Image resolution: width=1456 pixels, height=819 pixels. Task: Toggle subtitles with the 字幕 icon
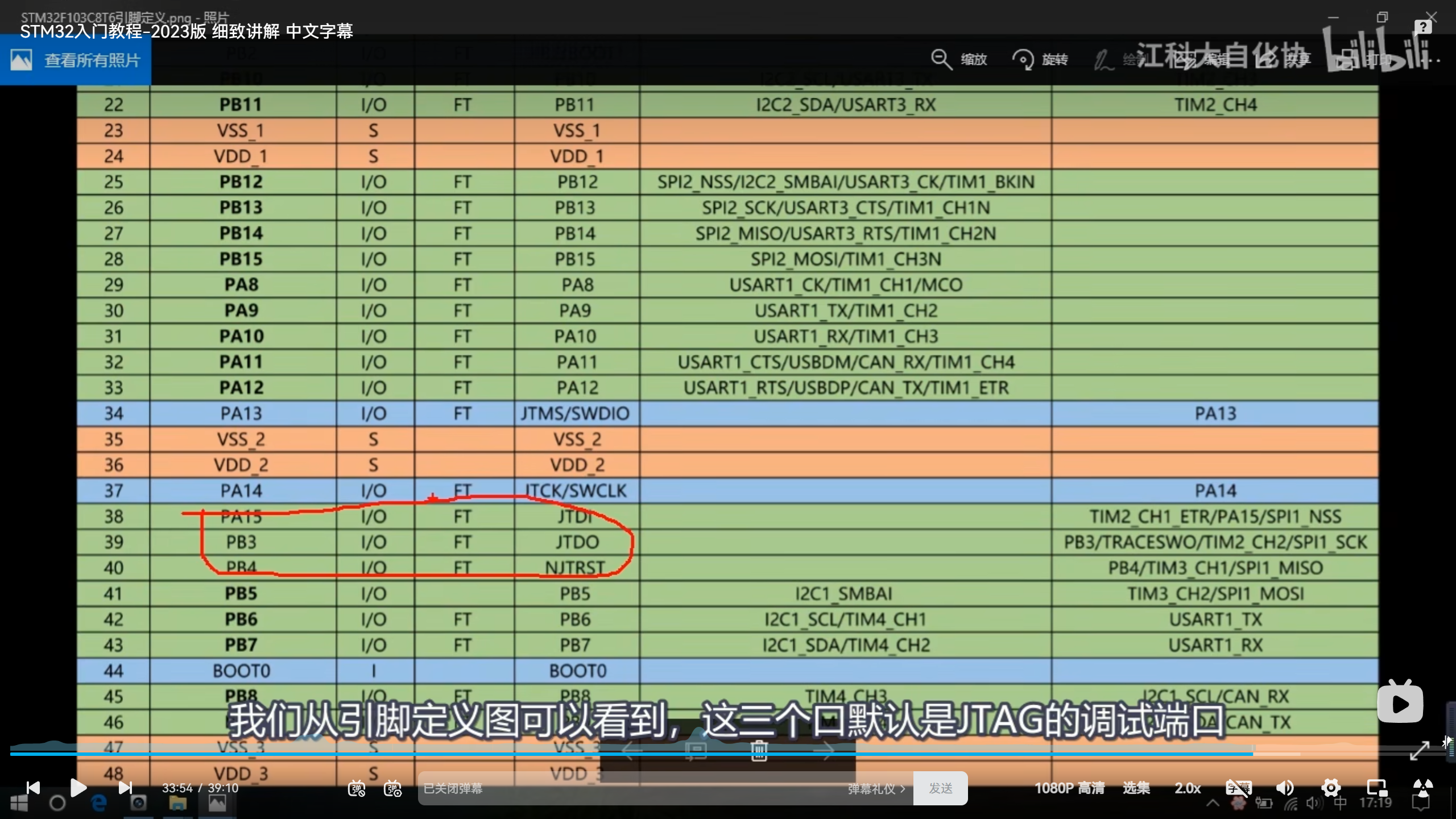coord(1238,788)
